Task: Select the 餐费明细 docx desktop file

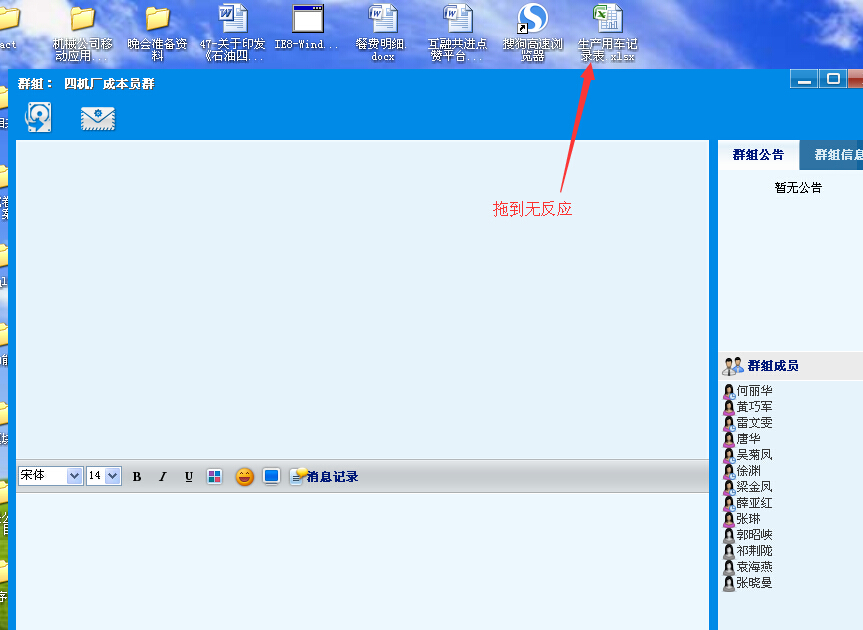Action: click(383, 19)
